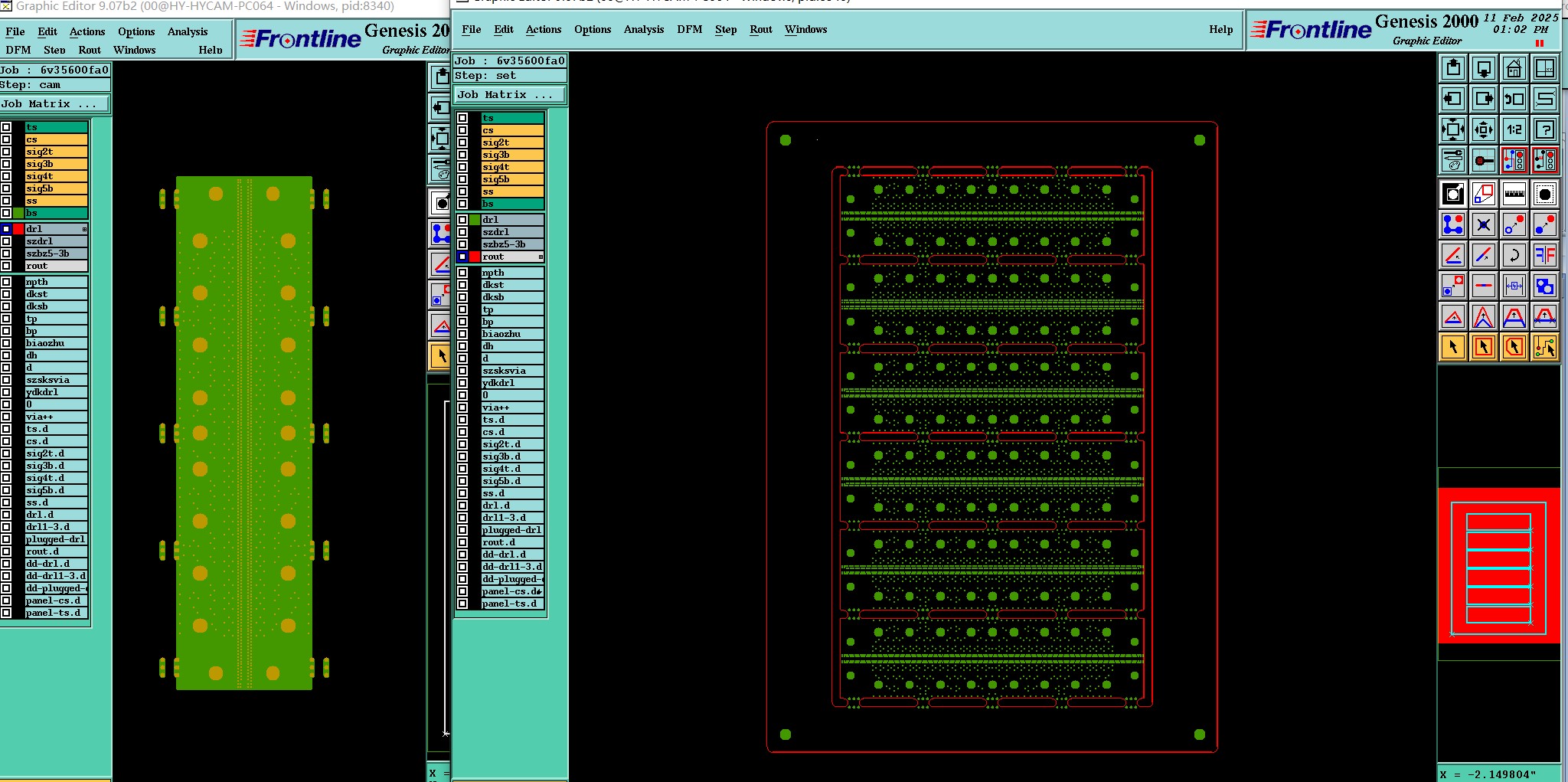The width and height of the screenshot is (1568, 782).
Task: Click the black X delete icon
Action: pos(1484,224)
